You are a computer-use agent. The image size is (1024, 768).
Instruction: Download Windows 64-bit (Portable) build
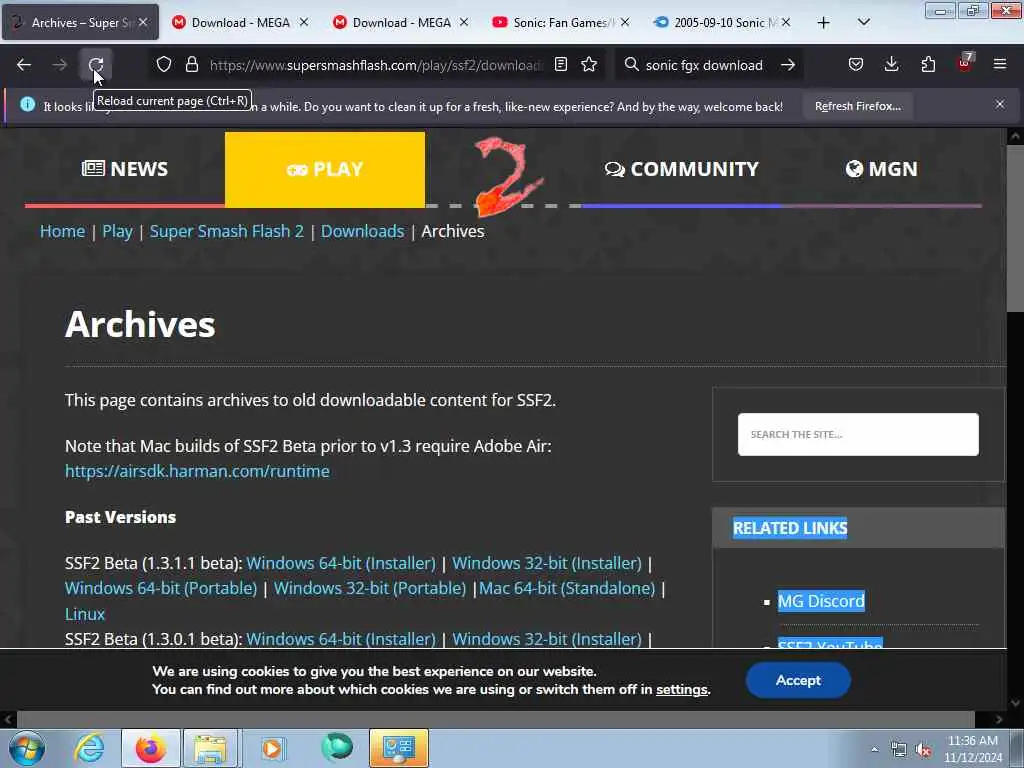[161, 588]
